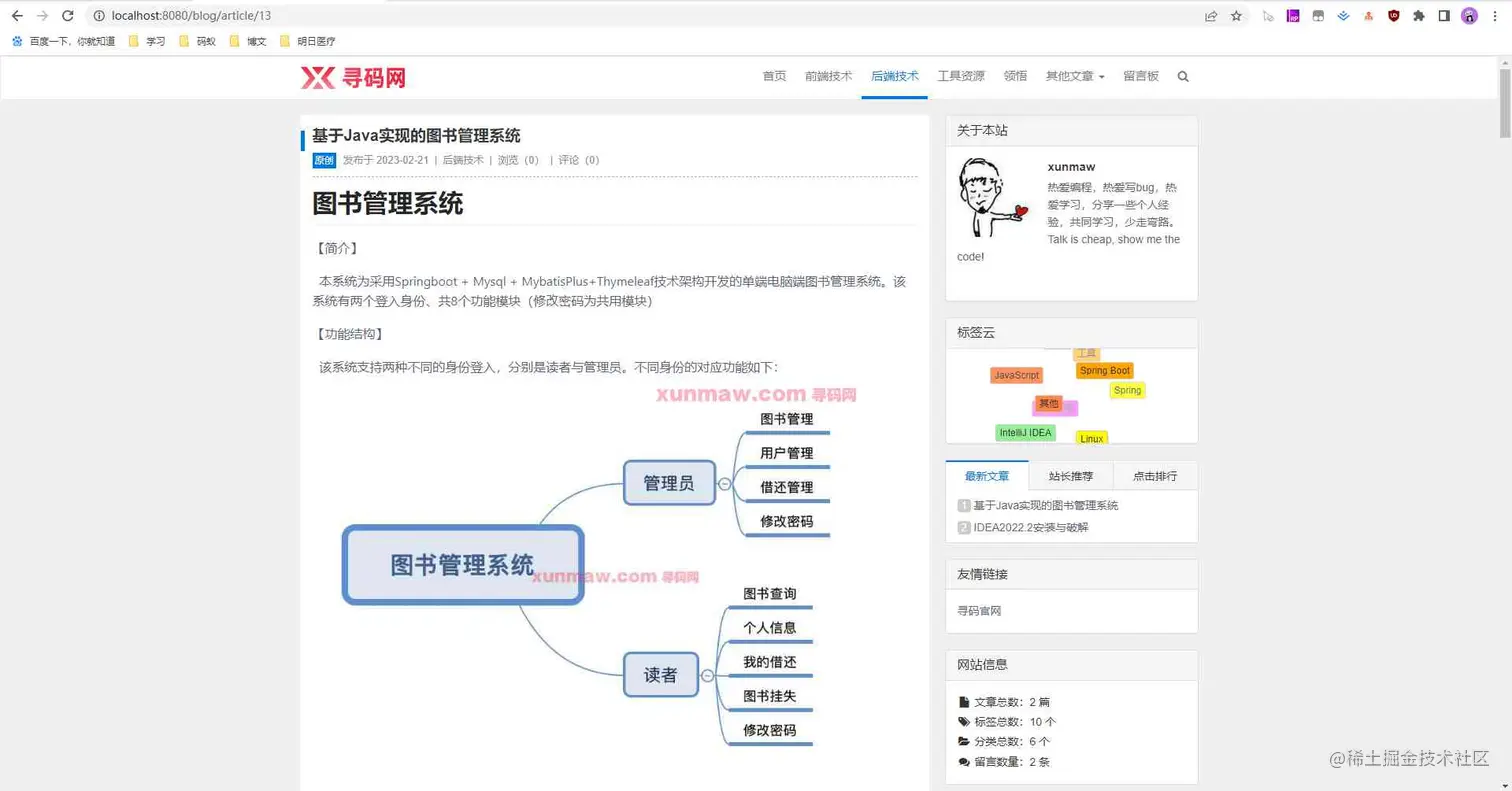This screenshot has width=1512, height=791.
Task: Click the Spring Boot tag in the tag cloud
Action: (1104, 370)
